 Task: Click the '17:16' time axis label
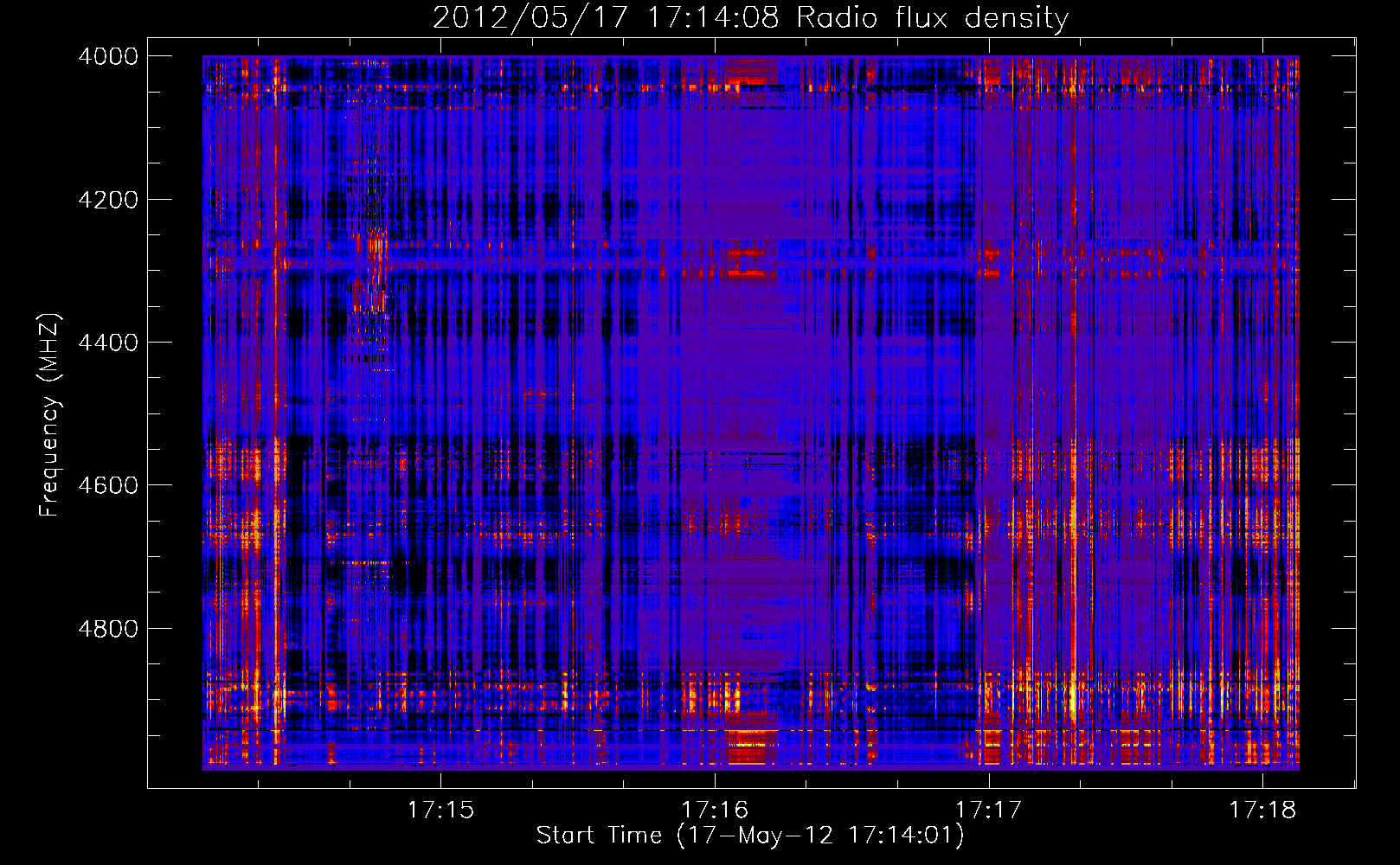pyautogui.click(x=715, y=810)
